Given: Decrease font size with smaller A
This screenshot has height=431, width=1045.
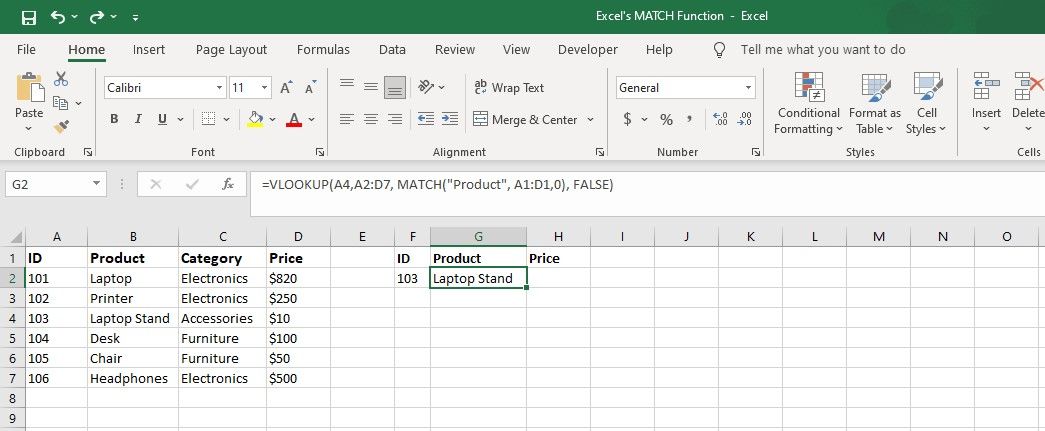Looking at the screenshot, I should coord(310,87).
